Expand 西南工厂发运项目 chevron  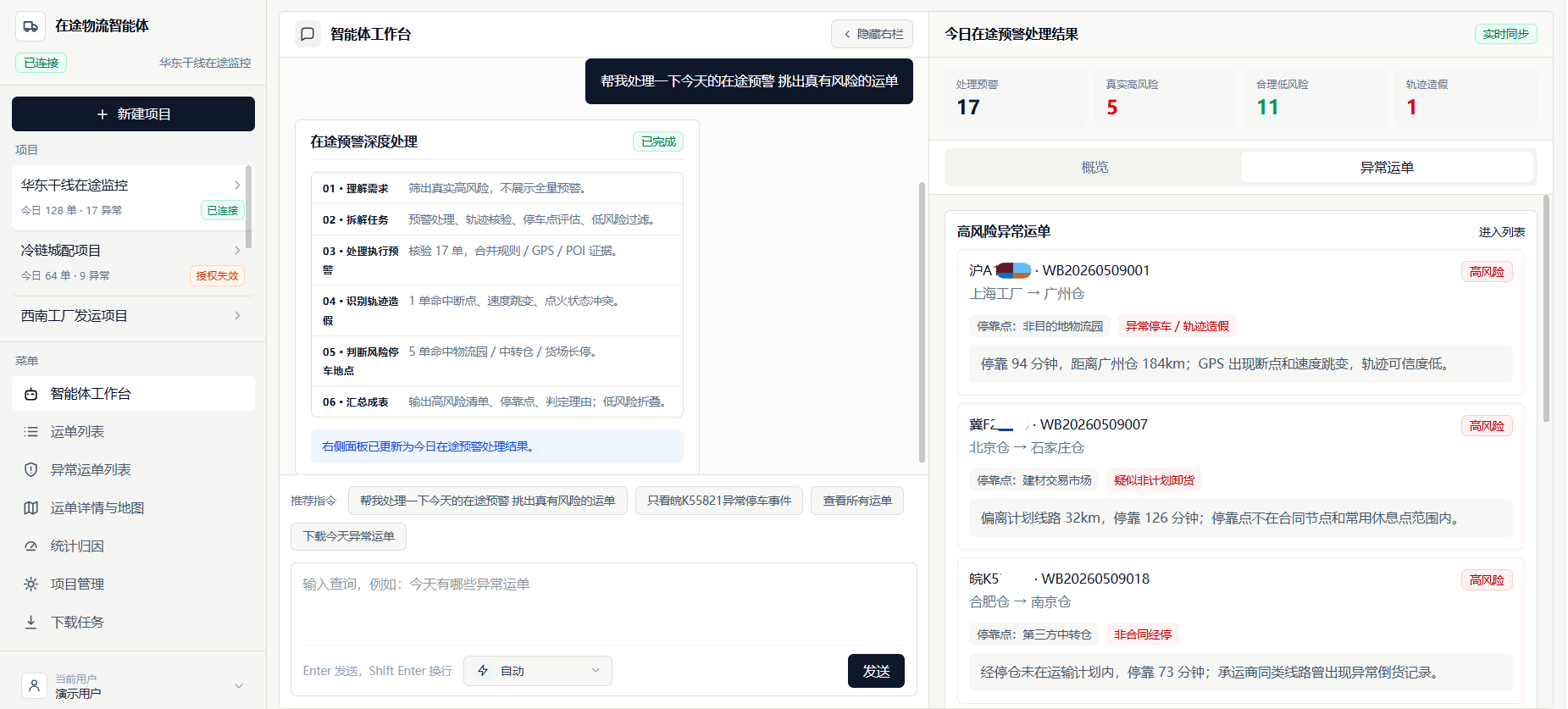[x=237, y=315]
